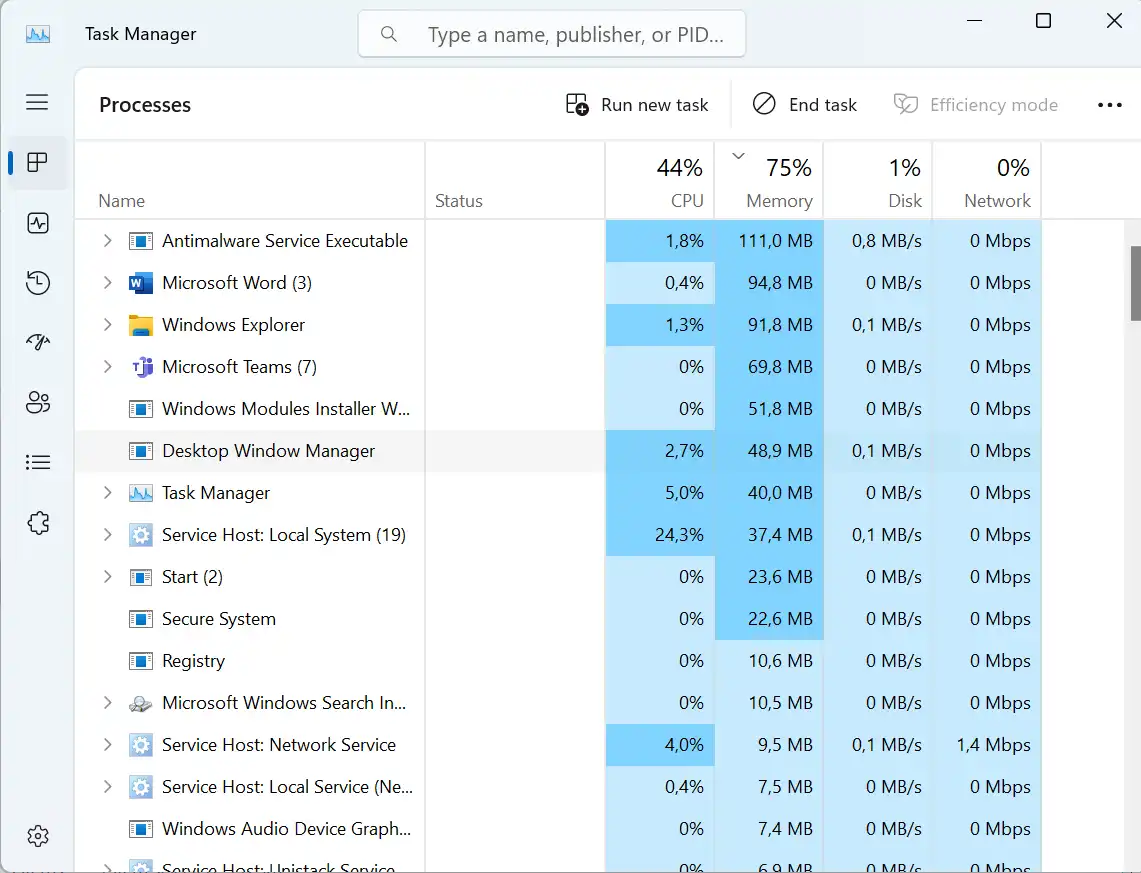The image size is (1141, 873).
Task: Open the three-dot more options menu
Action: click(x=1110, y=105)
